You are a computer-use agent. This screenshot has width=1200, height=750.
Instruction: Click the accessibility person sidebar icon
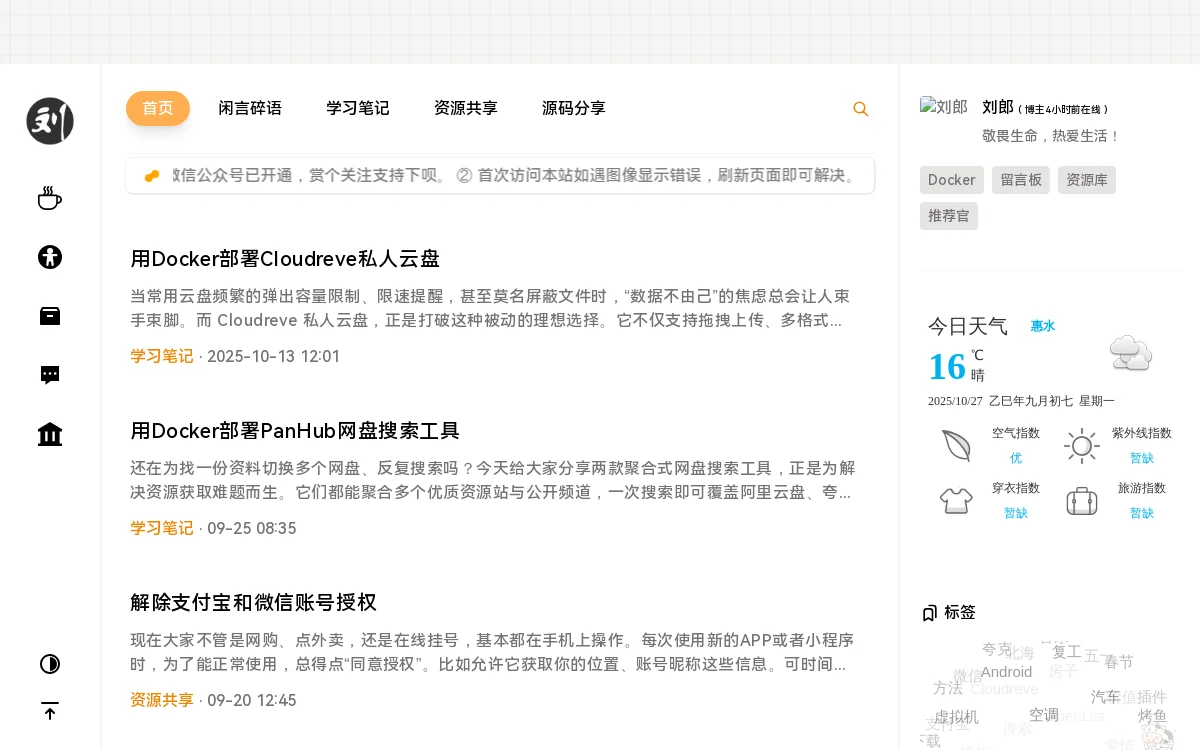click(50, 257)
